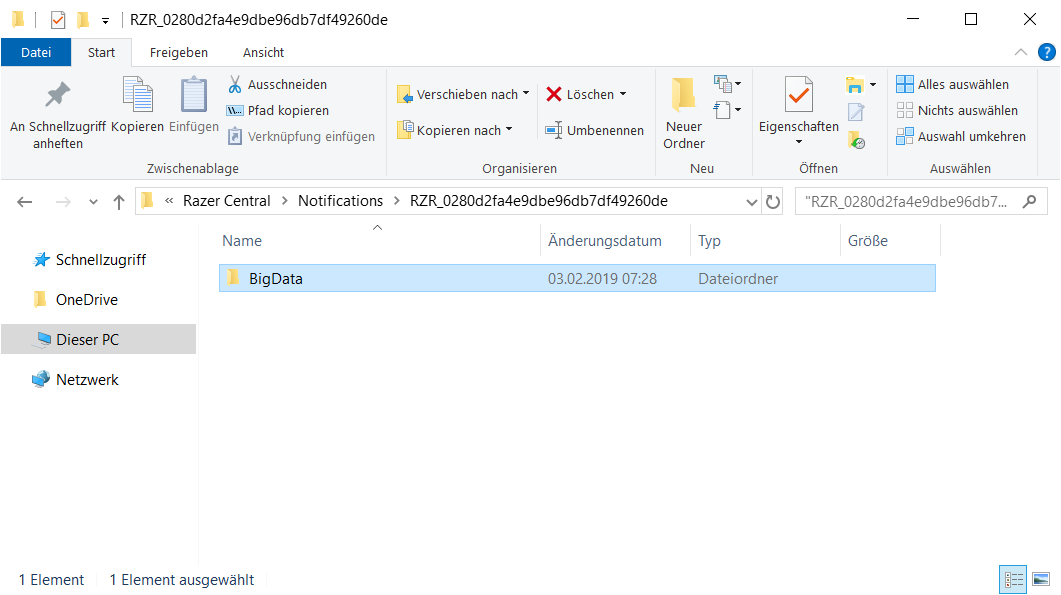Switch to the Start ribbon tab

pos(101,52)
